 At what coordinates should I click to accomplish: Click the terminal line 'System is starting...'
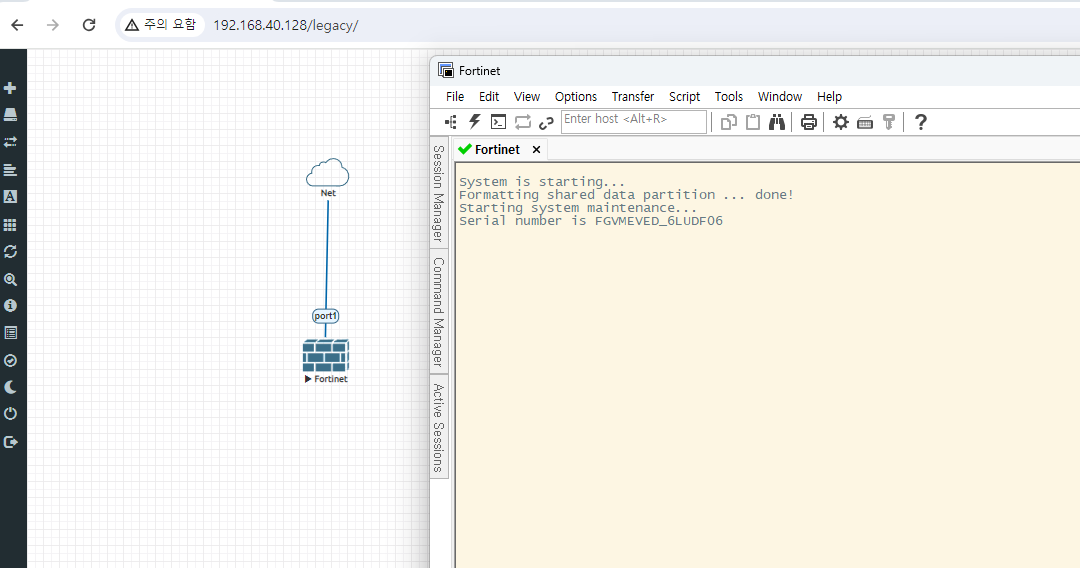pyautogui.click(x=542, y=182)
